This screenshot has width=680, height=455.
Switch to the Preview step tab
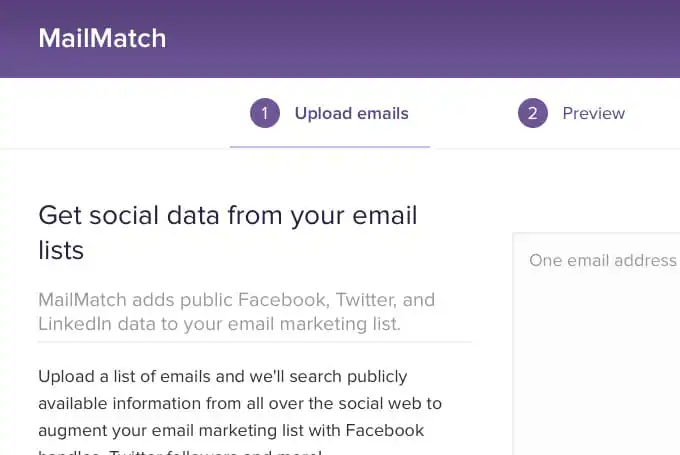593,113
